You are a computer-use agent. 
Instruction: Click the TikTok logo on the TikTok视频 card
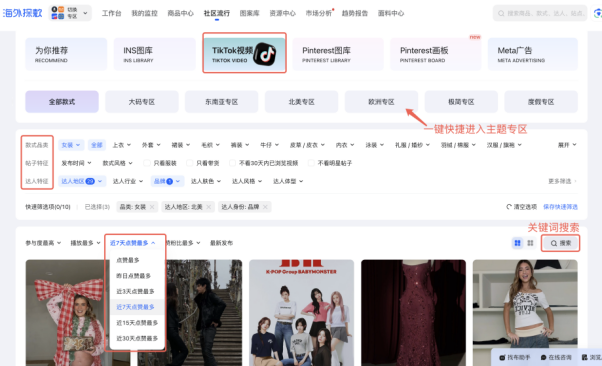tap(265, 54)
